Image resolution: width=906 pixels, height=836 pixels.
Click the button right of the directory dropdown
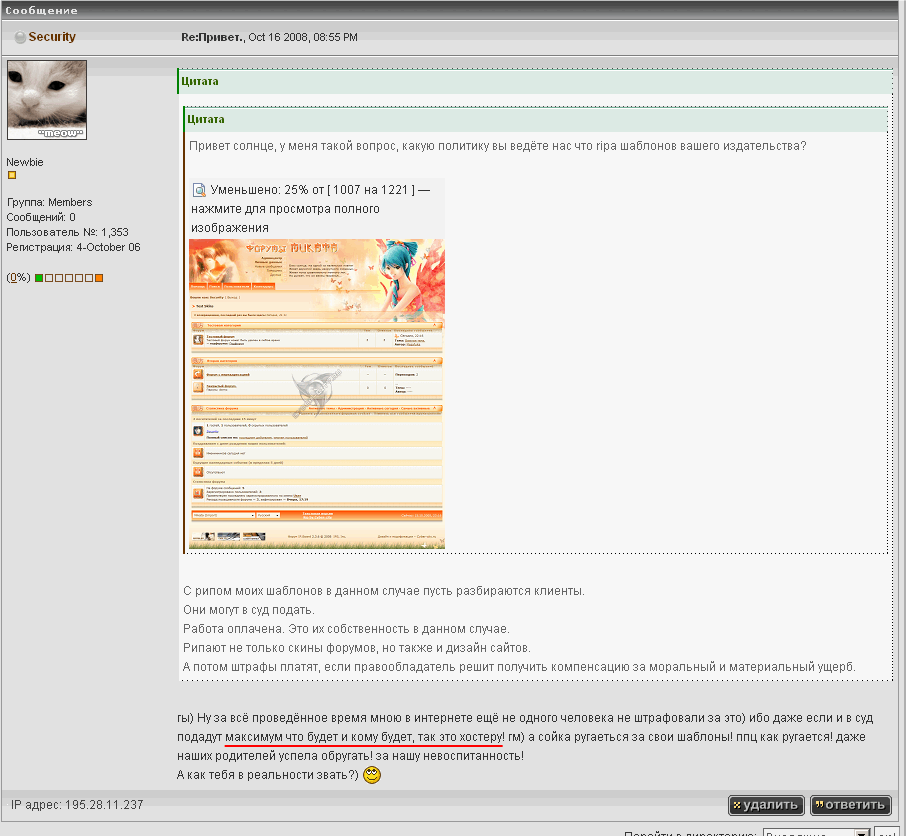pyautogui.click(x=885, y=832)
